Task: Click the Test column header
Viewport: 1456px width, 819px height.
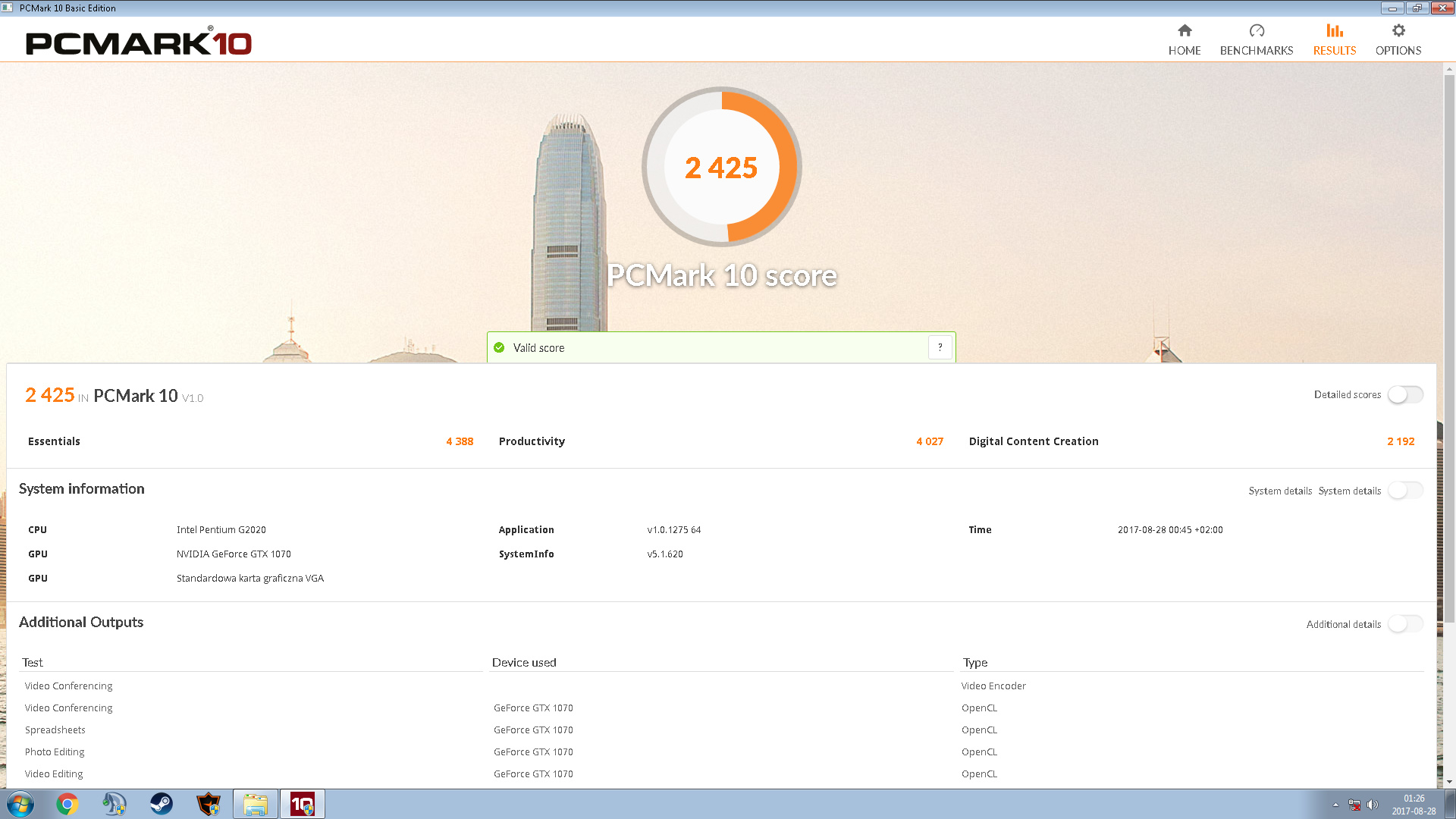Action: coord(33,663)
